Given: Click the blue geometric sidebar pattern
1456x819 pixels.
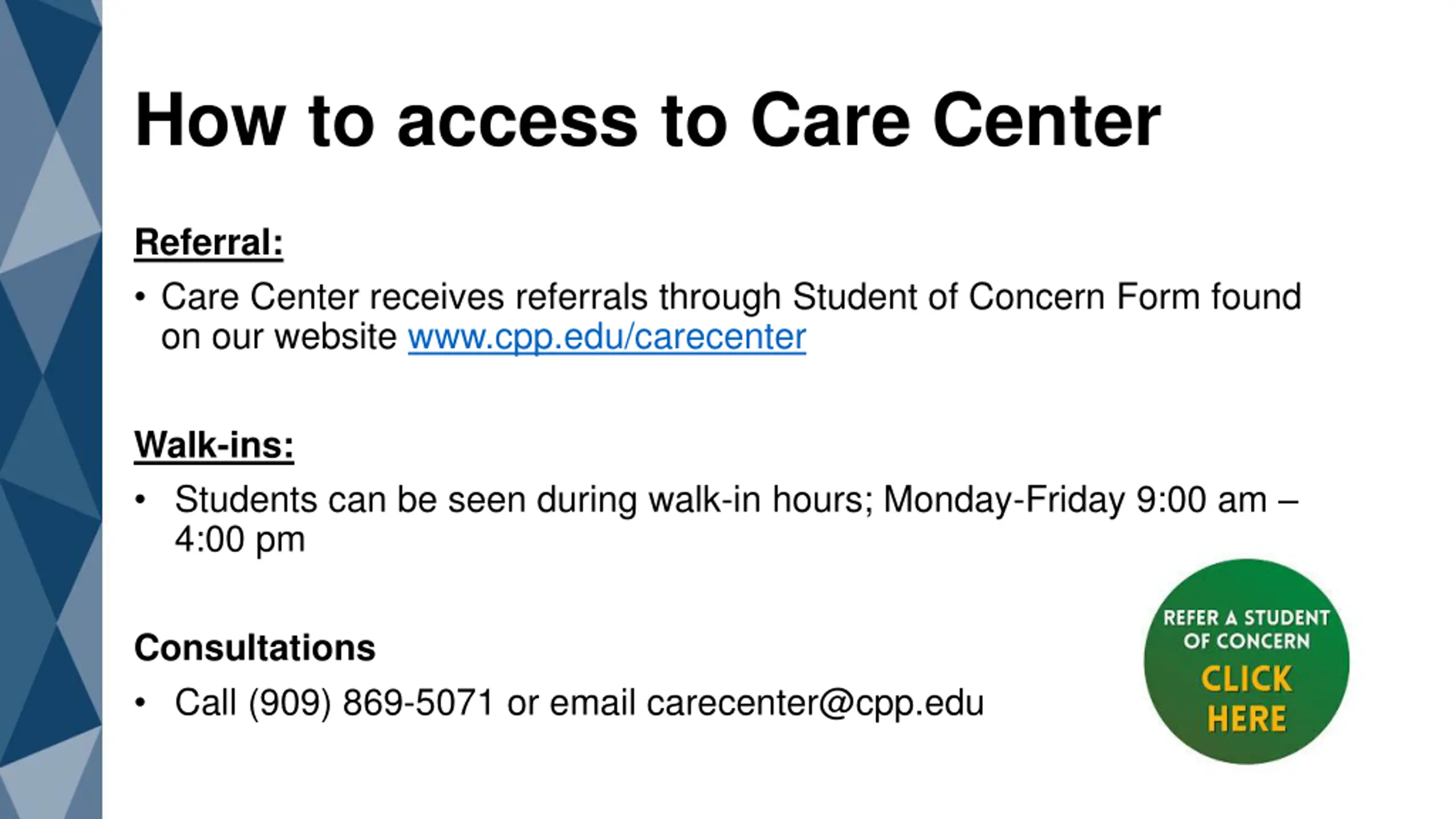Looking at the screenshot, I should click(x=51, y=409).
